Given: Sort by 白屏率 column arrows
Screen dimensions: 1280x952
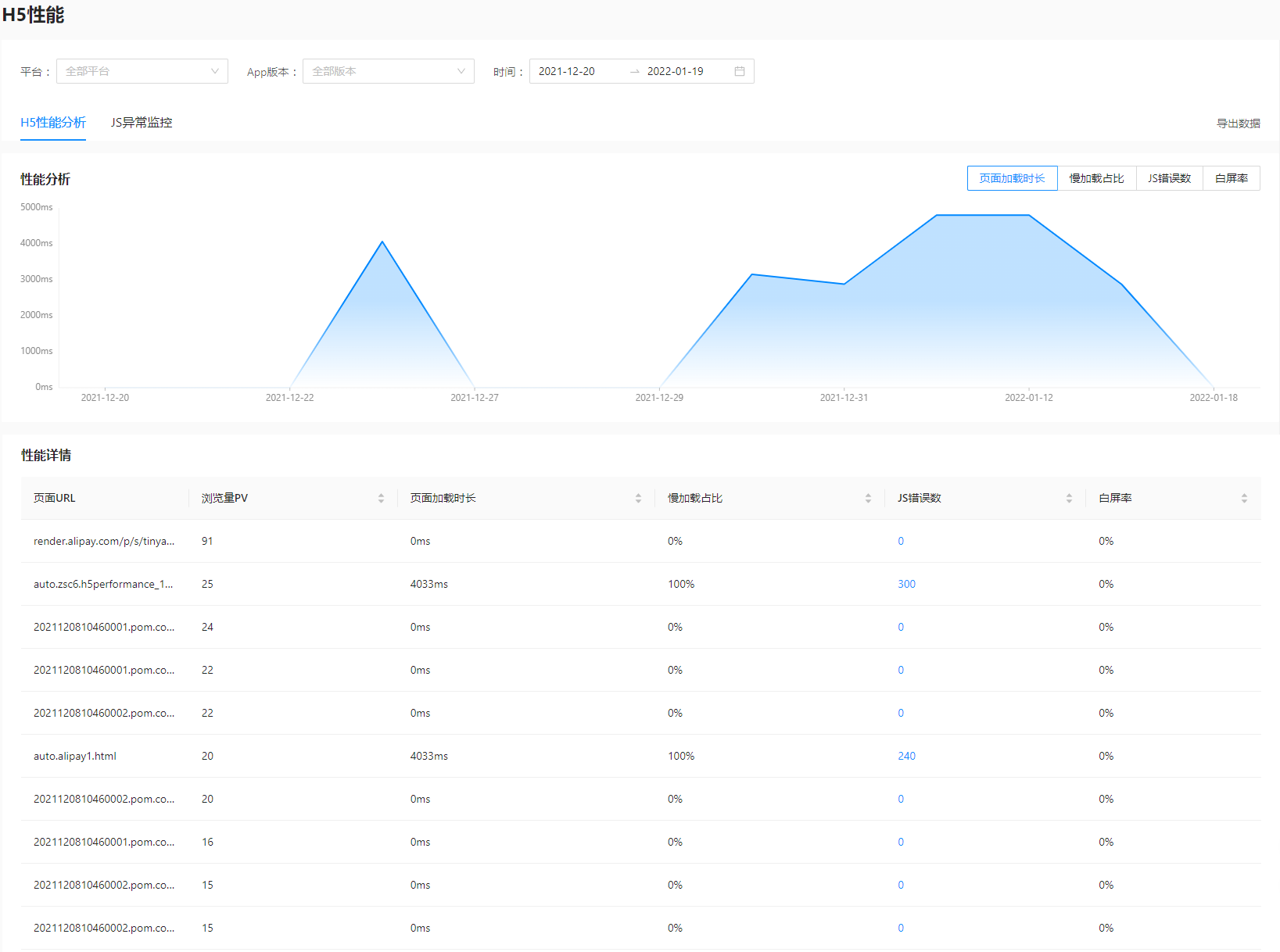Looking at the screenshot, I should (x=1244, y=498).
